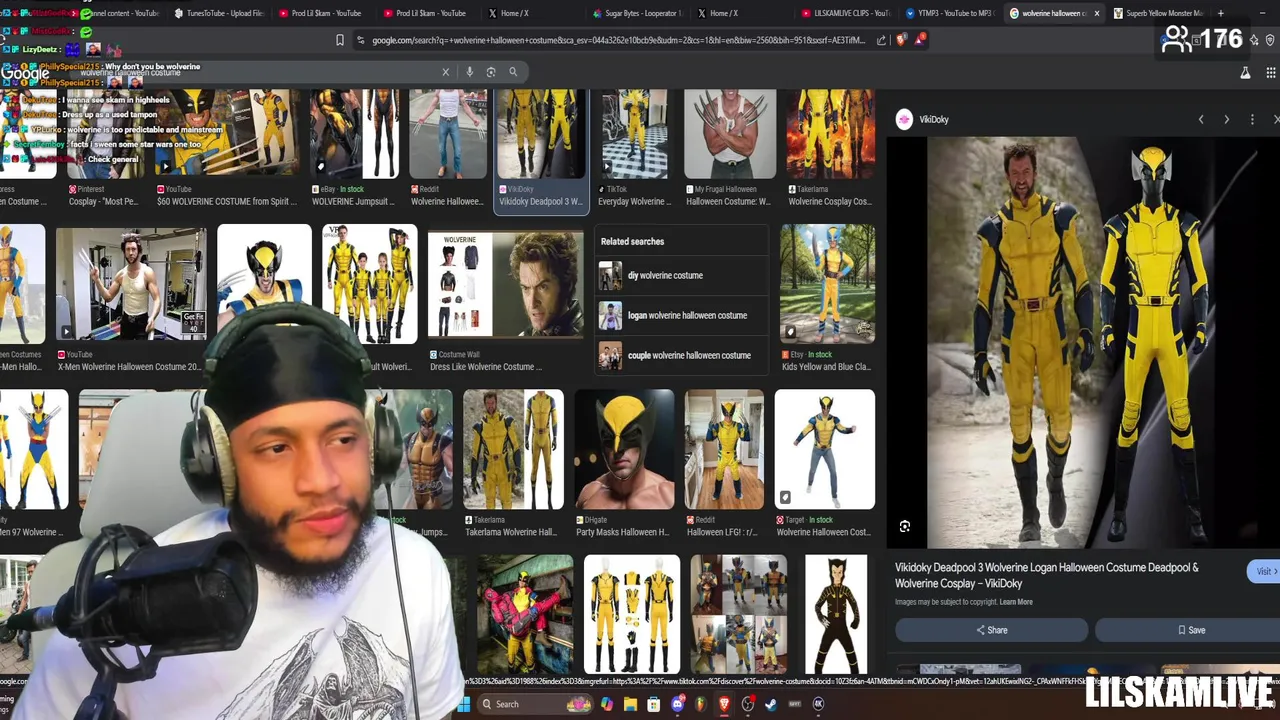The height and width of the screenshot is (720, 1280).
Task: Show next image in preview panel
Action: (x=1227, y=119)
